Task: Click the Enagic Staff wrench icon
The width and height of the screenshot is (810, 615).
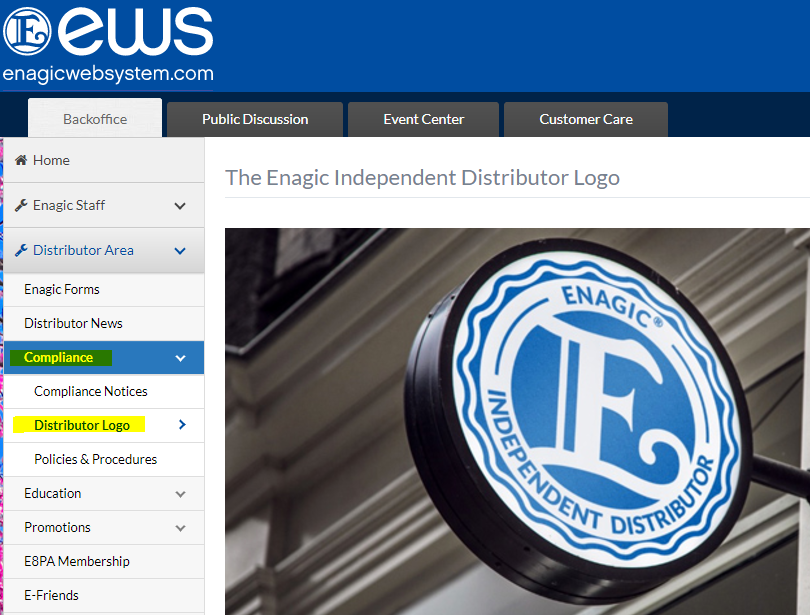Action: click(21, 206)
